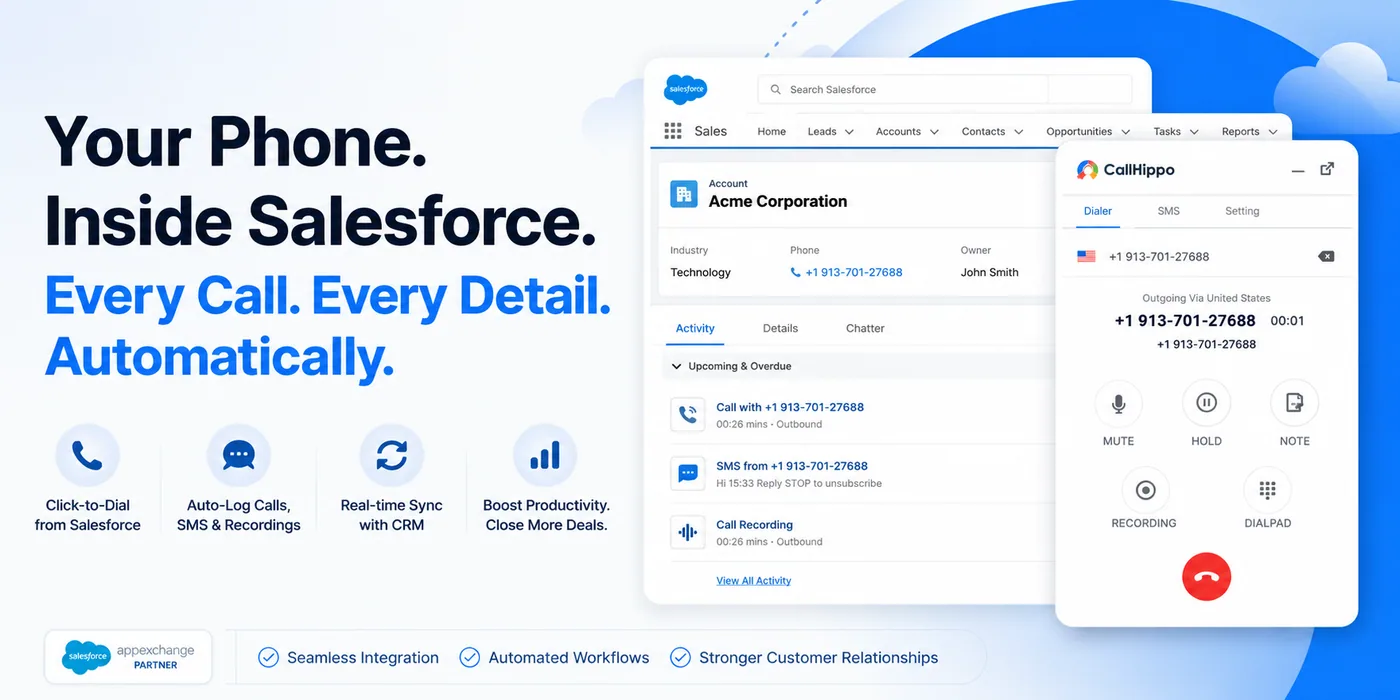Image resolution: width=1400 pixels, height=700 pixels.
Task: Open the 'SMS from +1 913-701-27688' activity
Action: click(792, 466)
